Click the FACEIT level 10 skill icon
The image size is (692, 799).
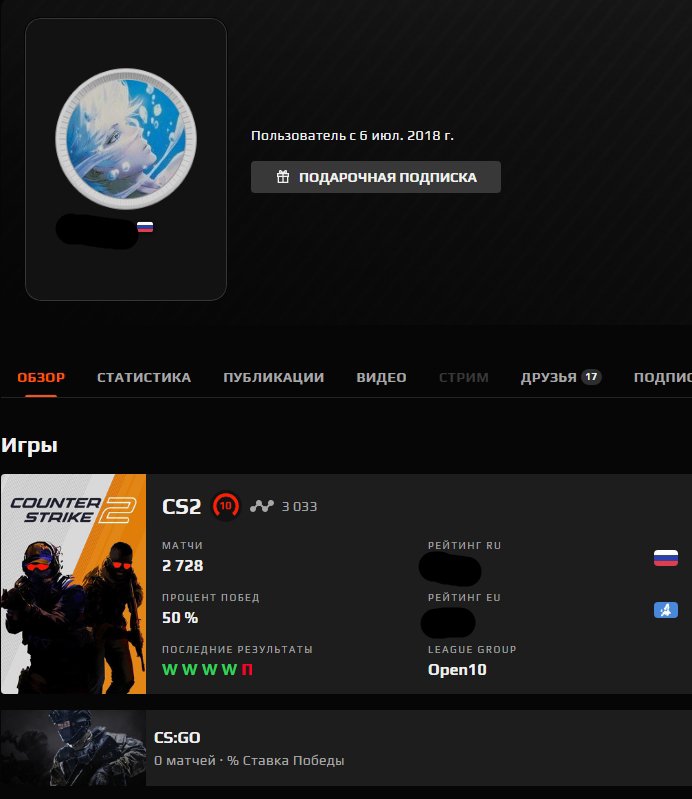click(x=226, y=506)
